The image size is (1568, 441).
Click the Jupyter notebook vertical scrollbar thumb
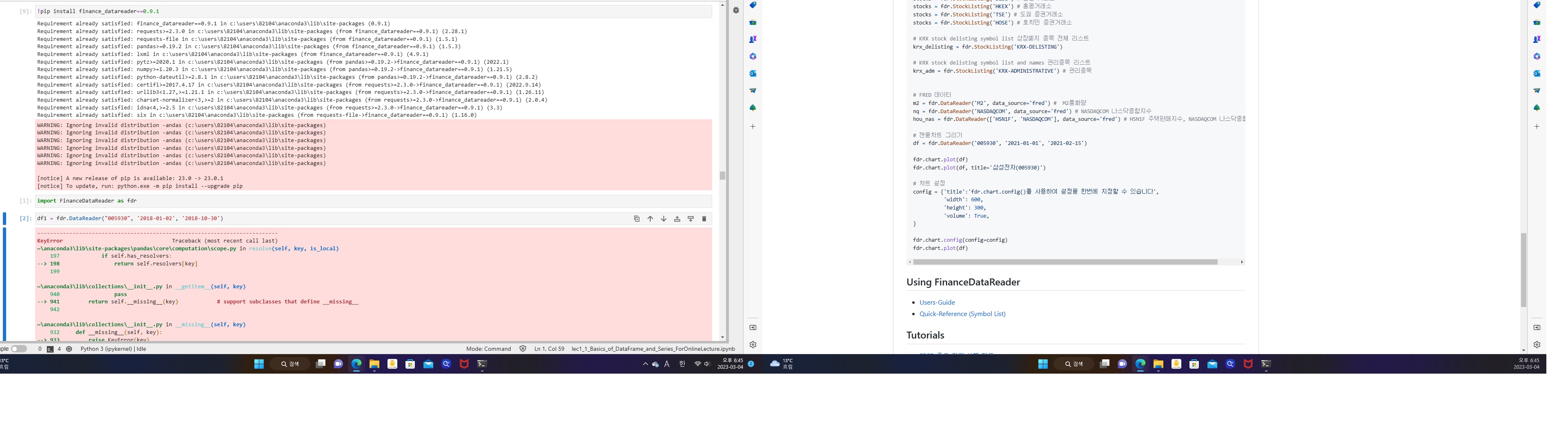pyautogui.click(x=722, y=176)
